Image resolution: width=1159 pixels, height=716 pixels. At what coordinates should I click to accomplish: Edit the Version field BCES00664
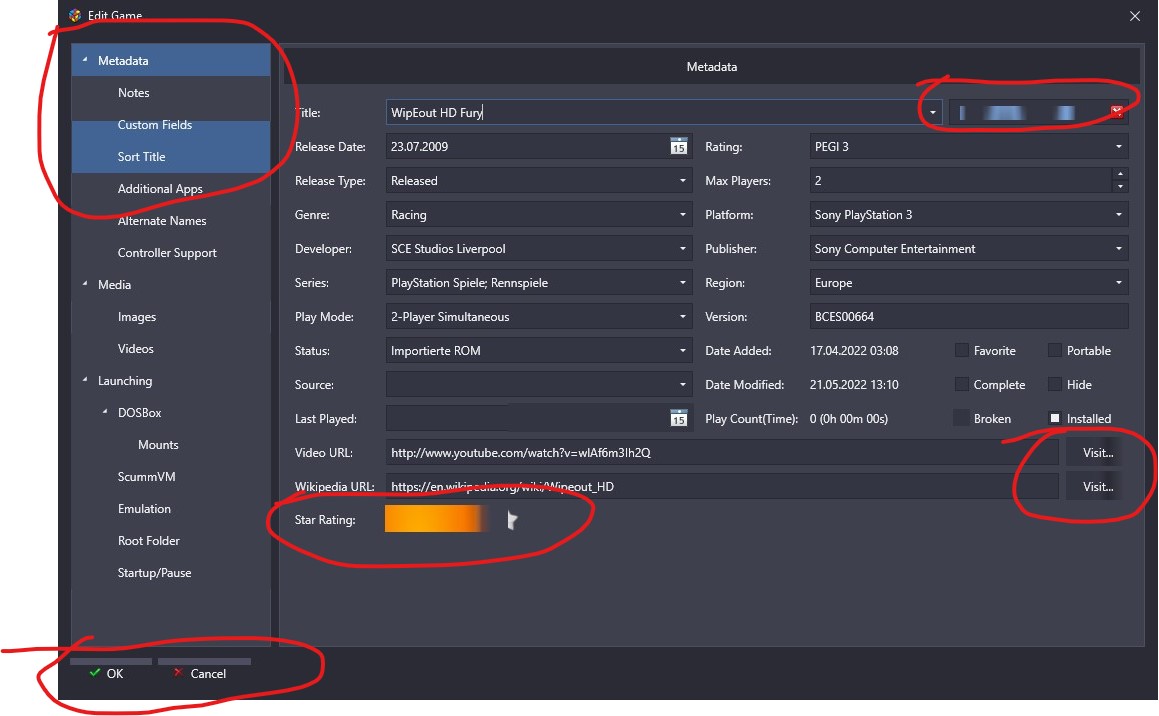[x=969, y=316]
